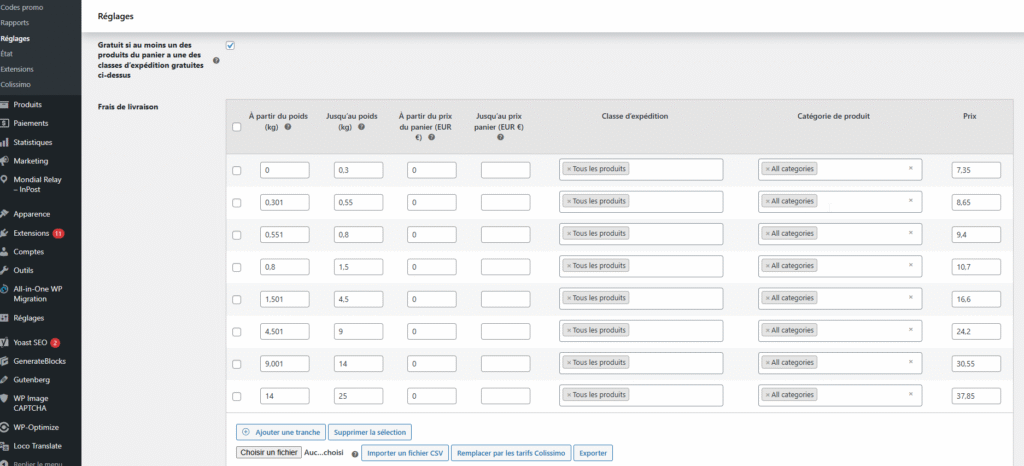1024x466 pixels.
Task: Clear category selection with x in 7,35 row
Action: click(910, 169)
